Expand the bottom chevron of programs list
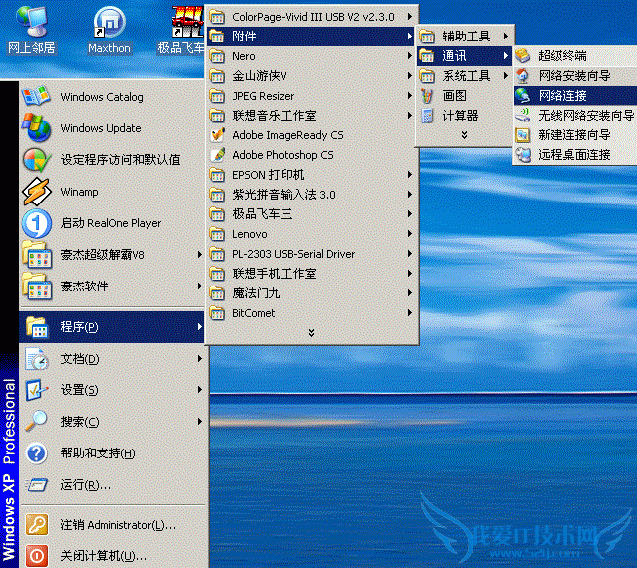Image resolution: width=637 pixels, height=568 pixels. pyautogui.click(x=311, y=332)
